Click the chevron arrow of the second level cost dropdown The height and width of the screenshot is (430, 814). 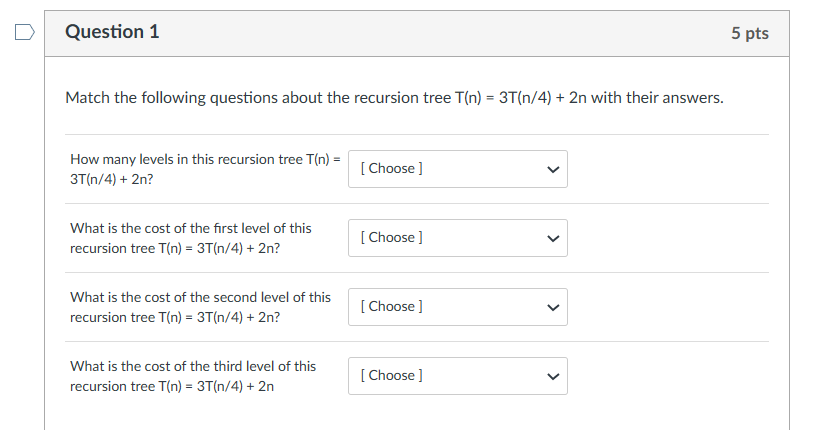click(551, 307)
